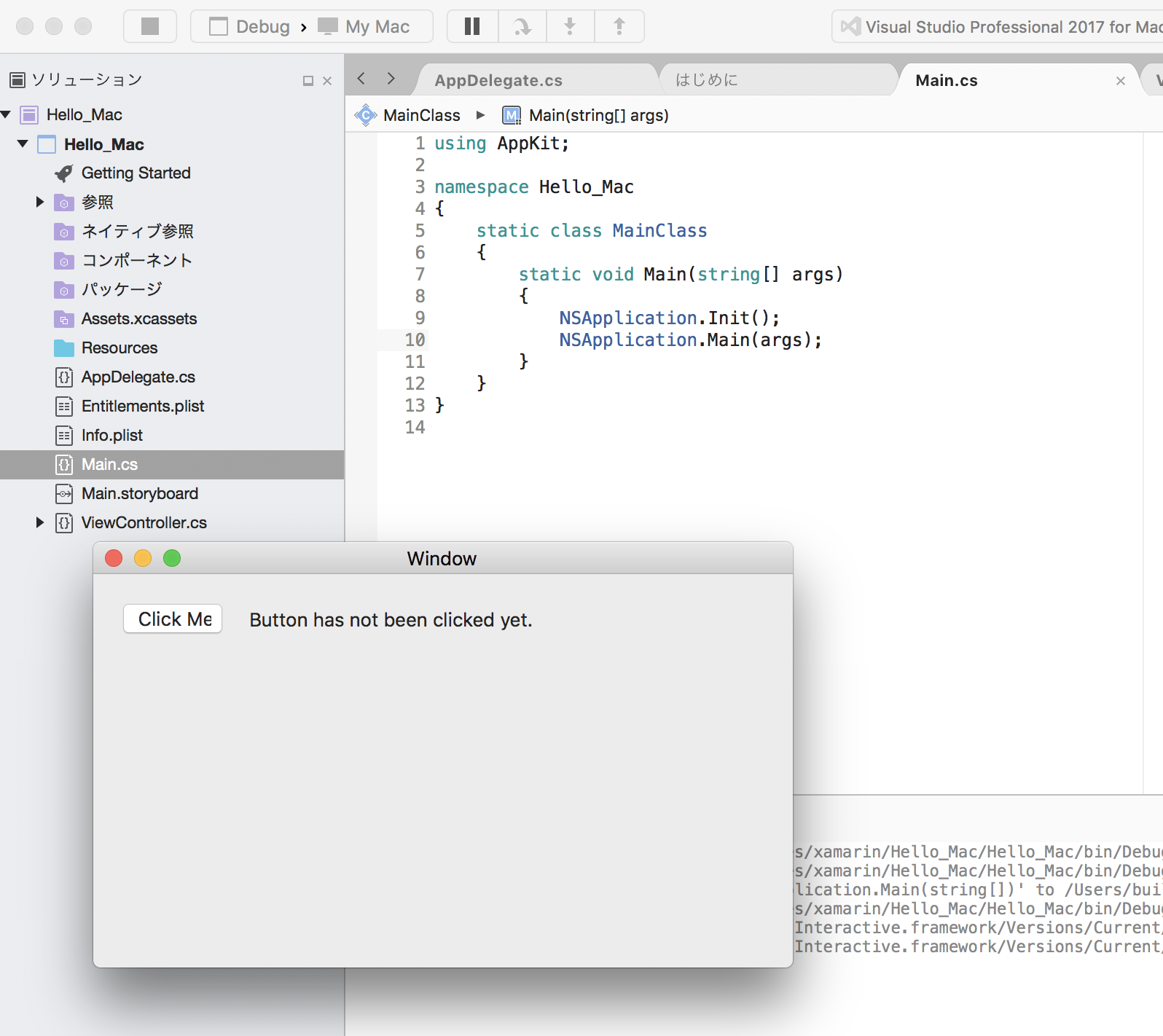
Task: Click the ViewController.cs file icon
Action: [64, 523]
